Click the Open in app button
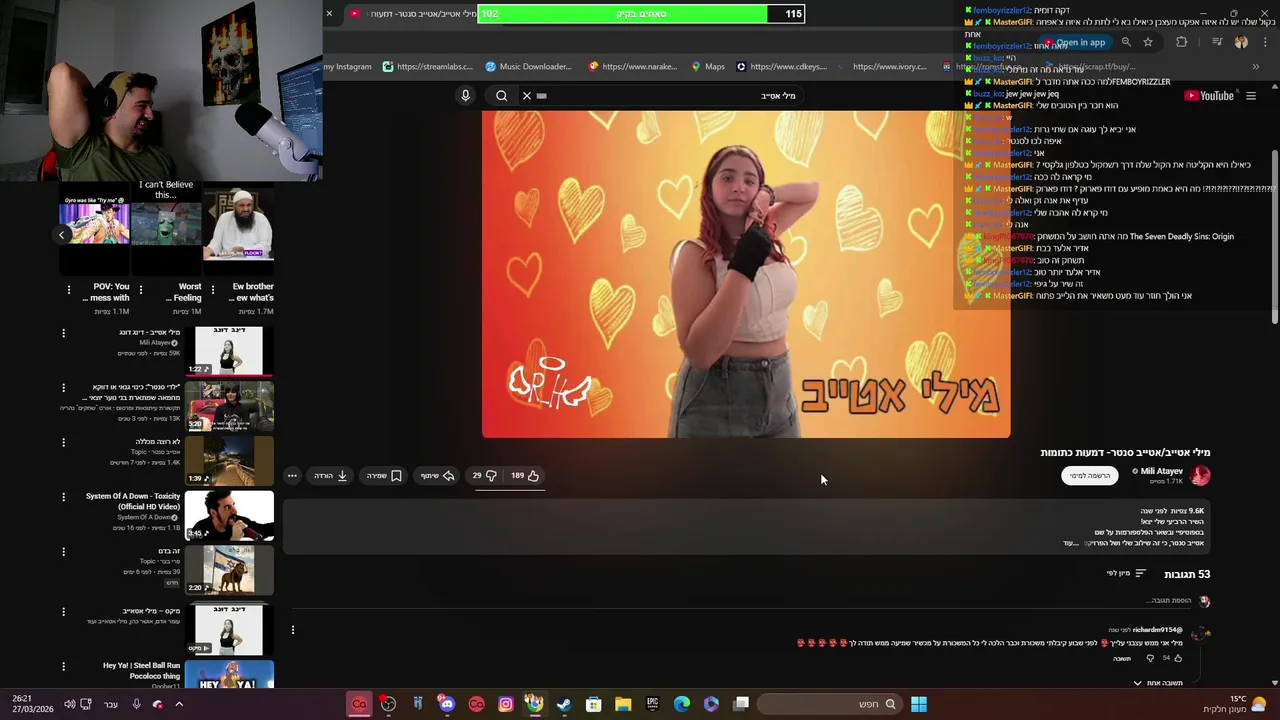Viewport: 1280px width, 720px height. [1076, 42]
